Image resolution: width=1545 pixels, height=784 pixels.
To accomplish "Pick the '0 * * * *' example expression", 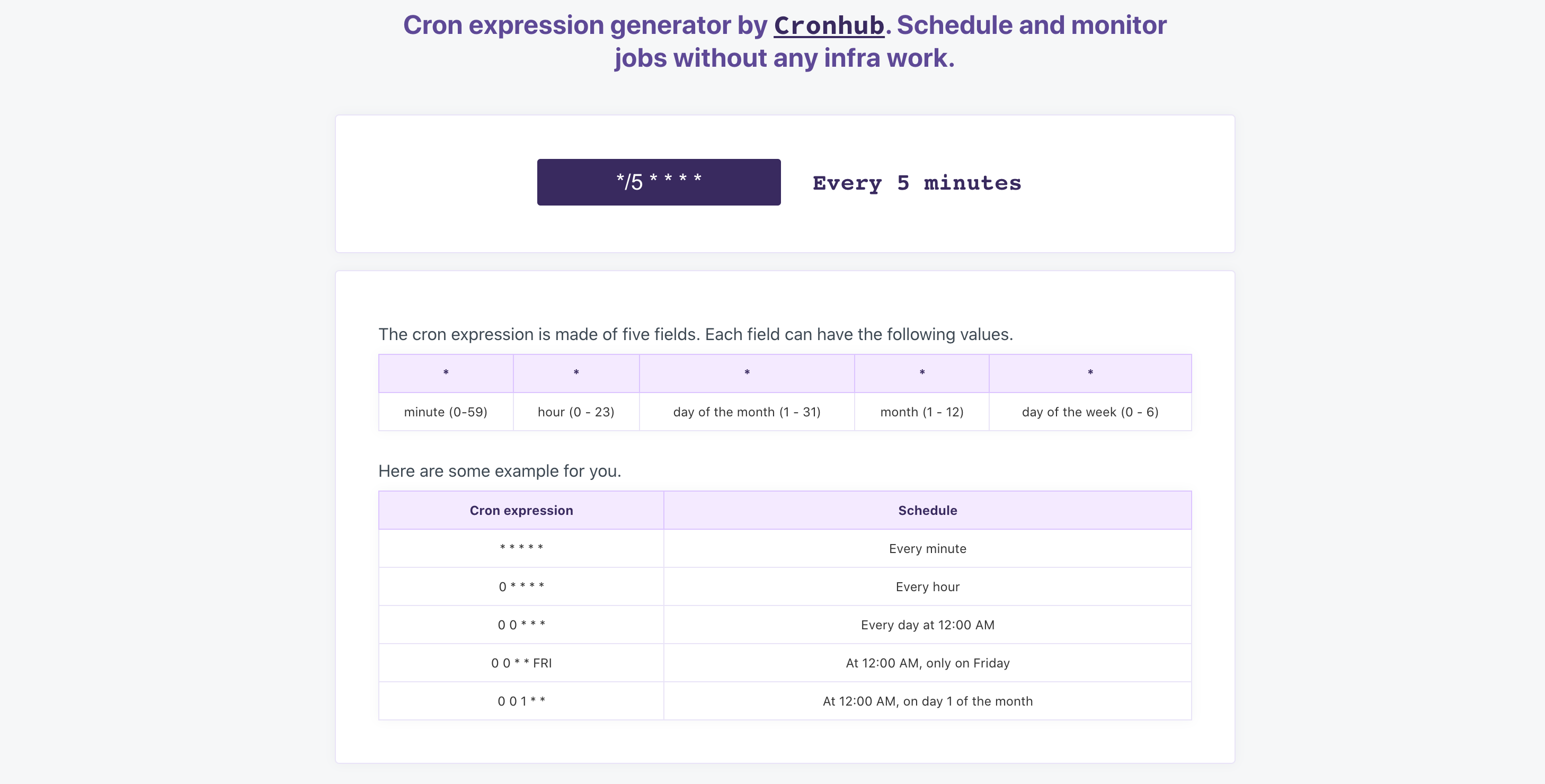I will click(x=521, y=586).
